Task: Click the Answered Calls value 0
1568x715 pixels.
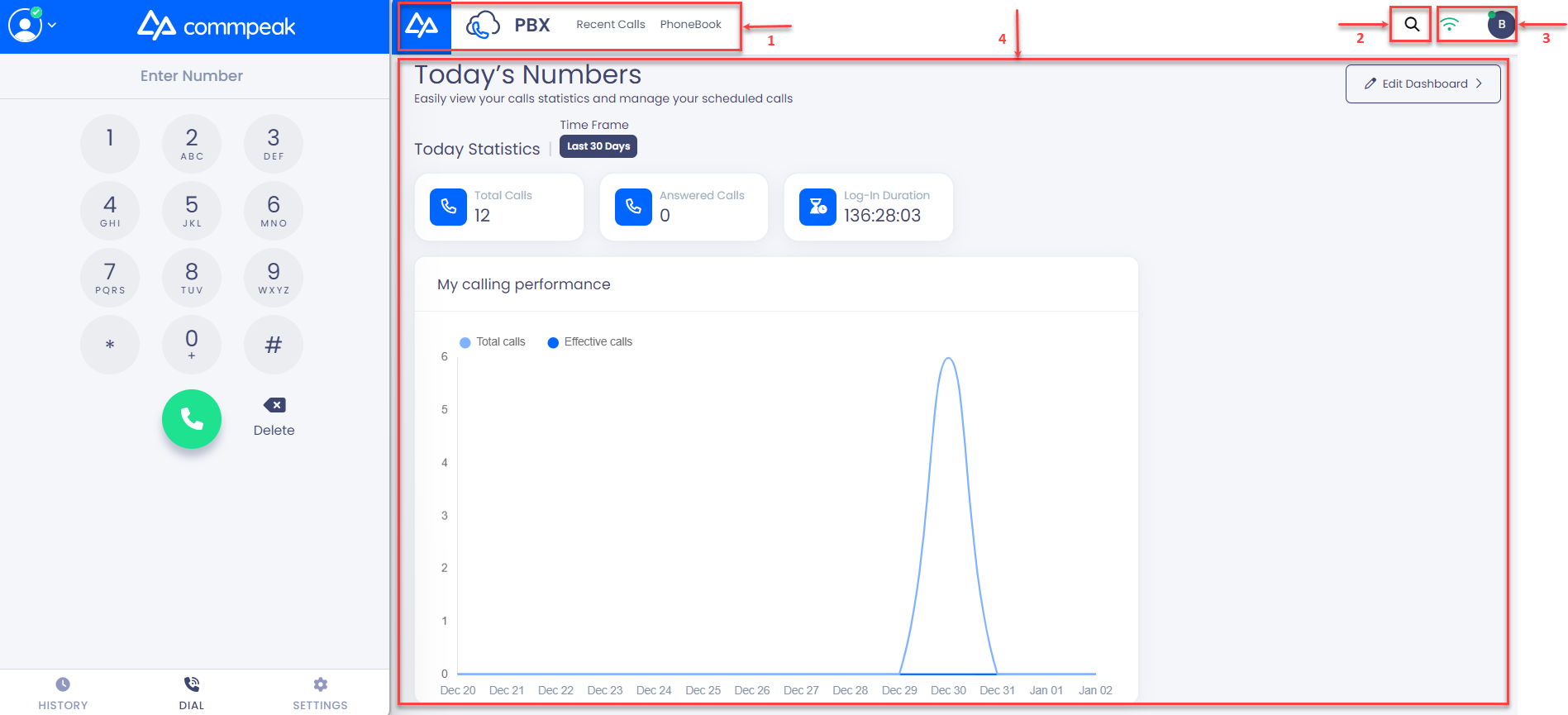Action: tap(665, 216)
